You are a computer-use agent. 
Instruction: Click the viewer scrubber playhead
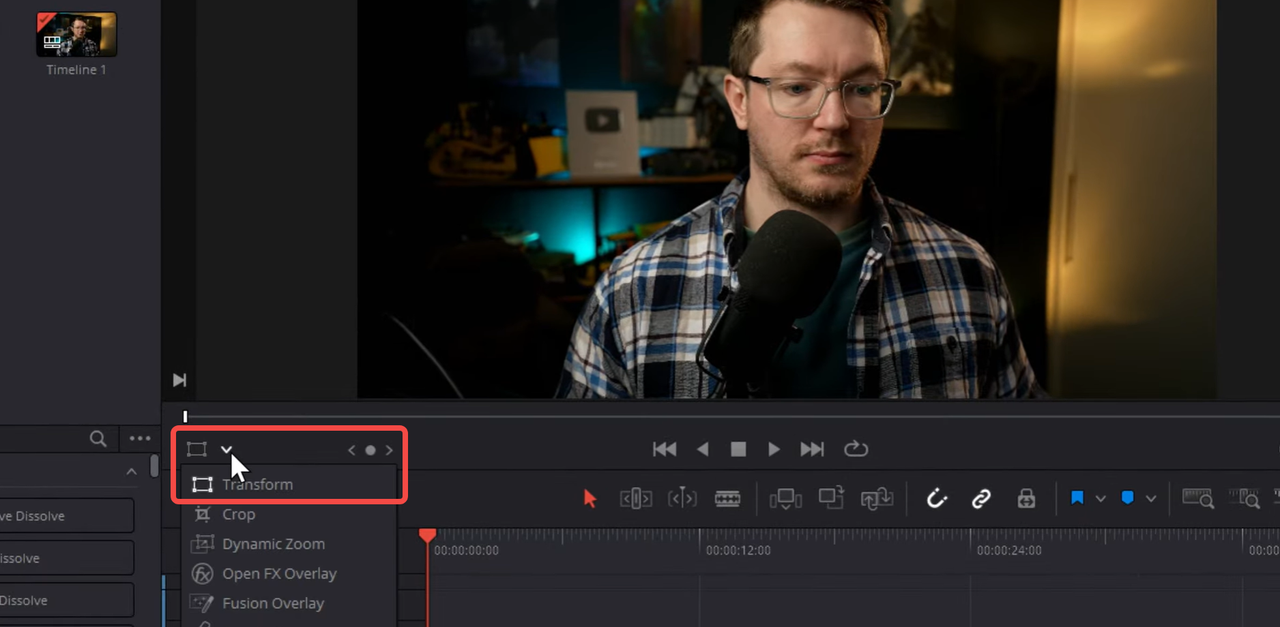[185, 416]
